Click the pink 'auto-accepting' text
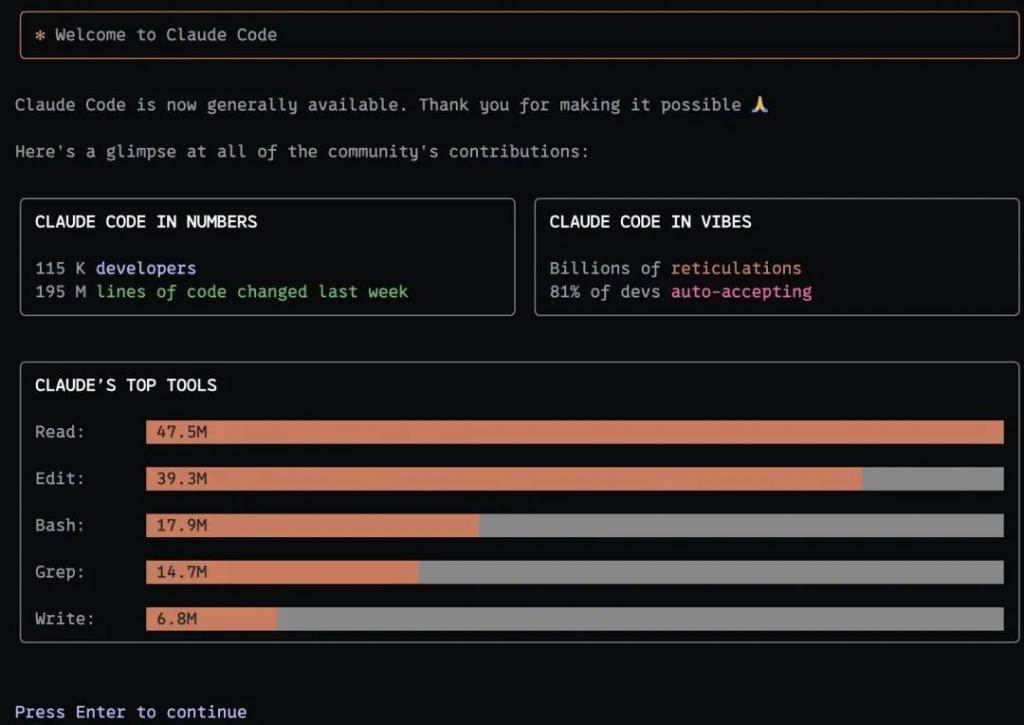The width and height of the screenshot is (1024, 725). pyautogui.click(x=740, y=292)
